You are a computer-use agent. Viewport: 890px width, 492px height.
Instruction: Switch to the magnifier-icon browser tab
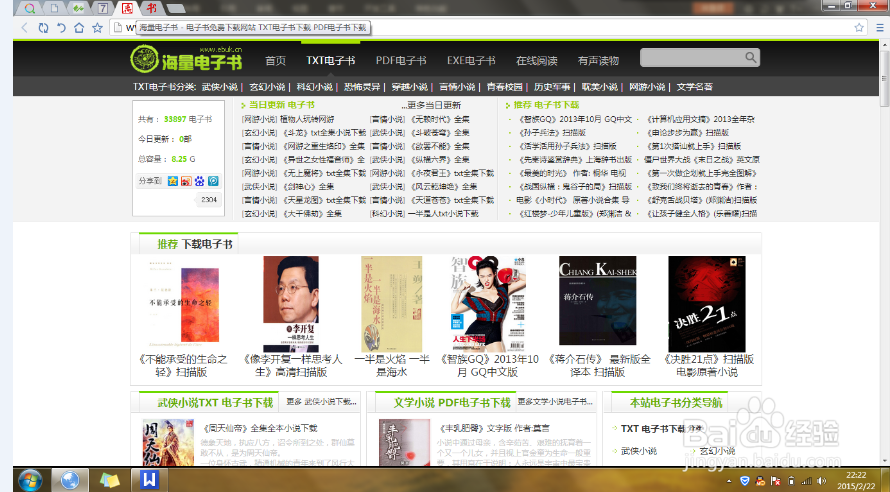[x=30, y=8]
